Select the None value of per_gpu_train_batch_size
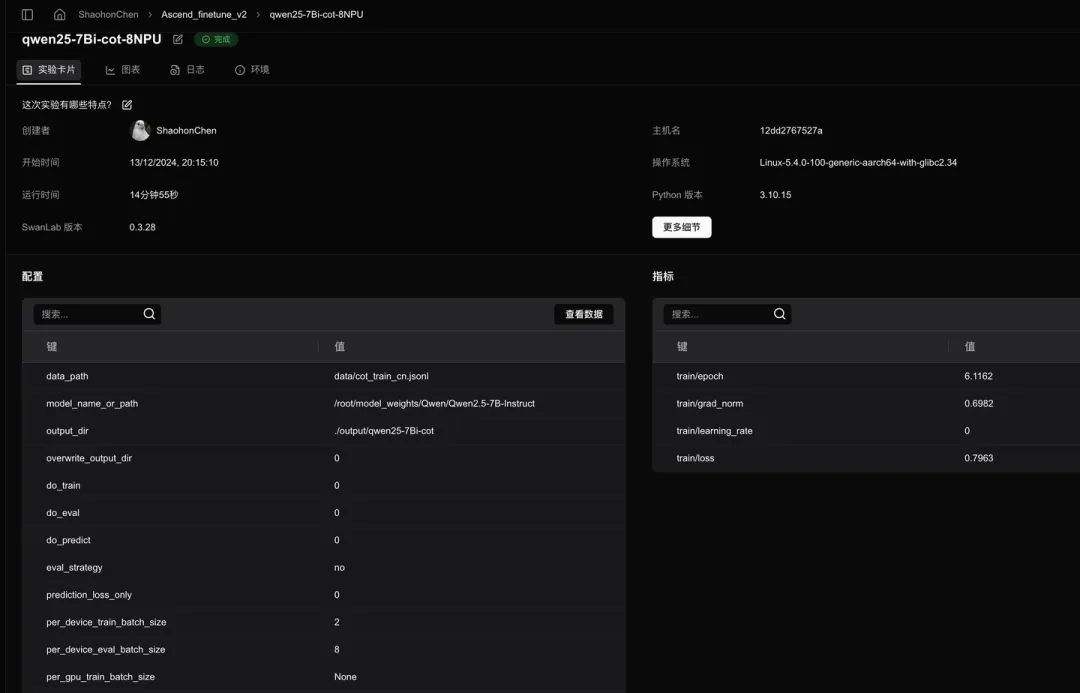The width and height of the screenshot is (1080, 693). pyautogui.click(x=345, y=677)
